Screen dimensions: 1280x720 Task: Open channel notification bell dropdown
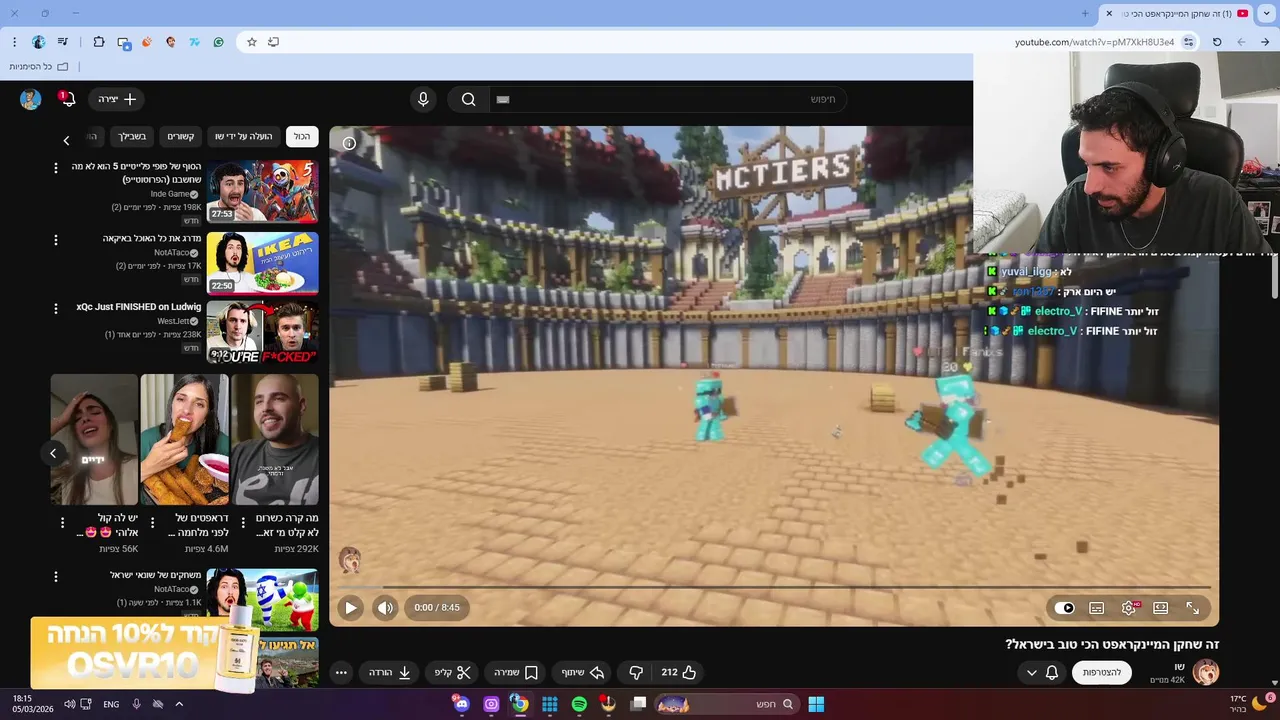pyautogui.click(x=1043, y=672)
